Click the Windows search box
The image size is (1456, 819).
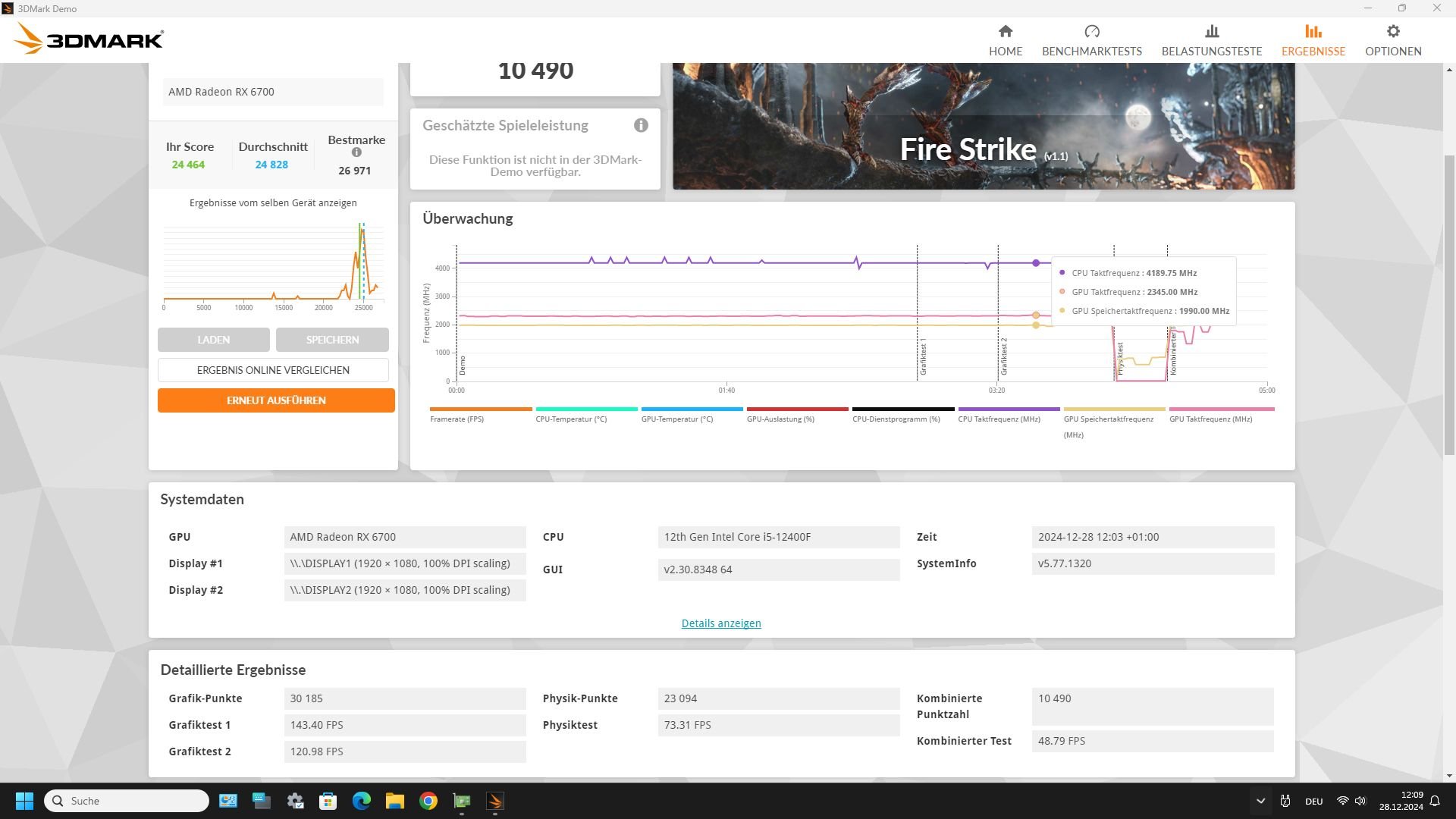pos(127,801)
